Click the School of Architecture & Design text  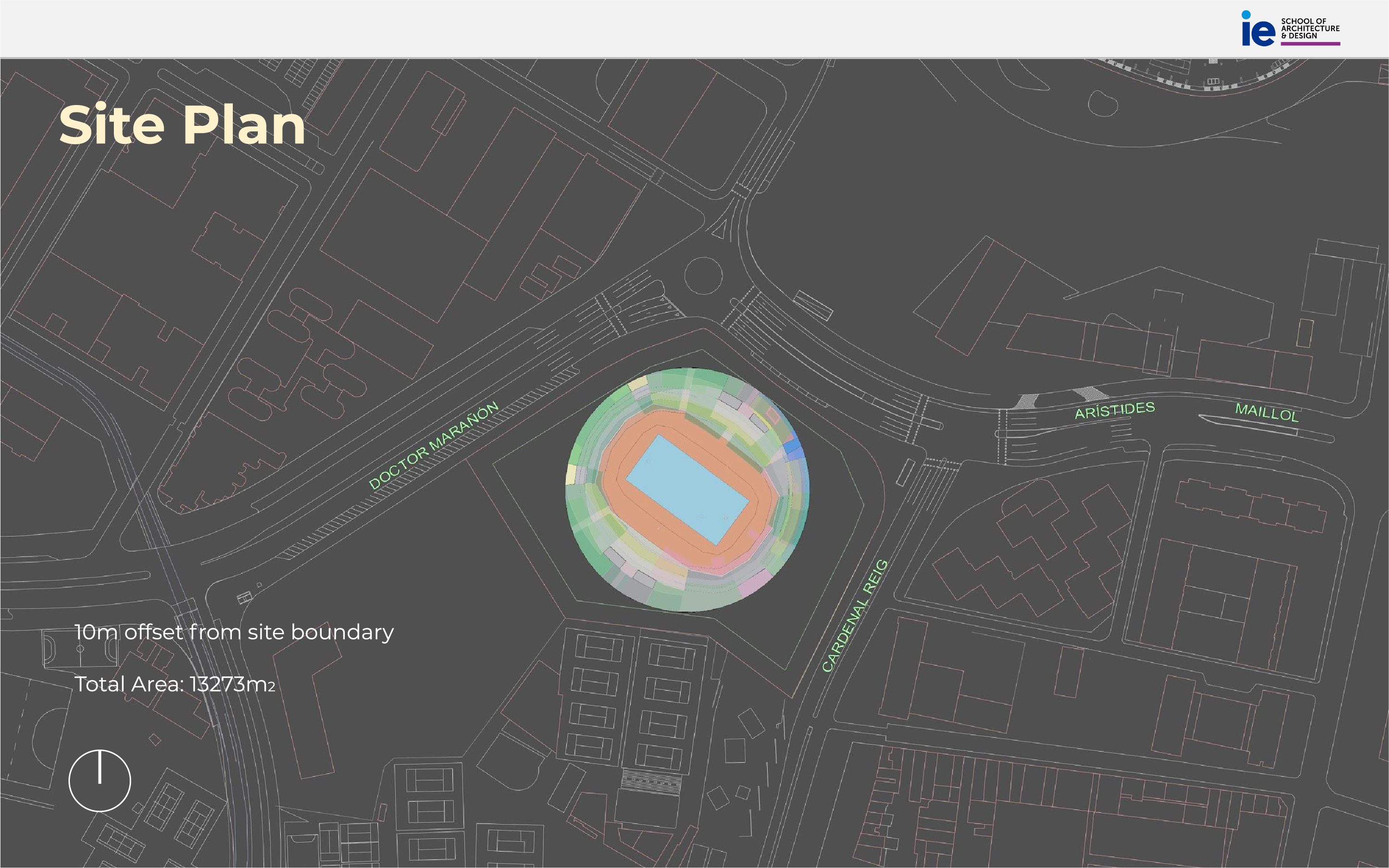(1310, 28)
